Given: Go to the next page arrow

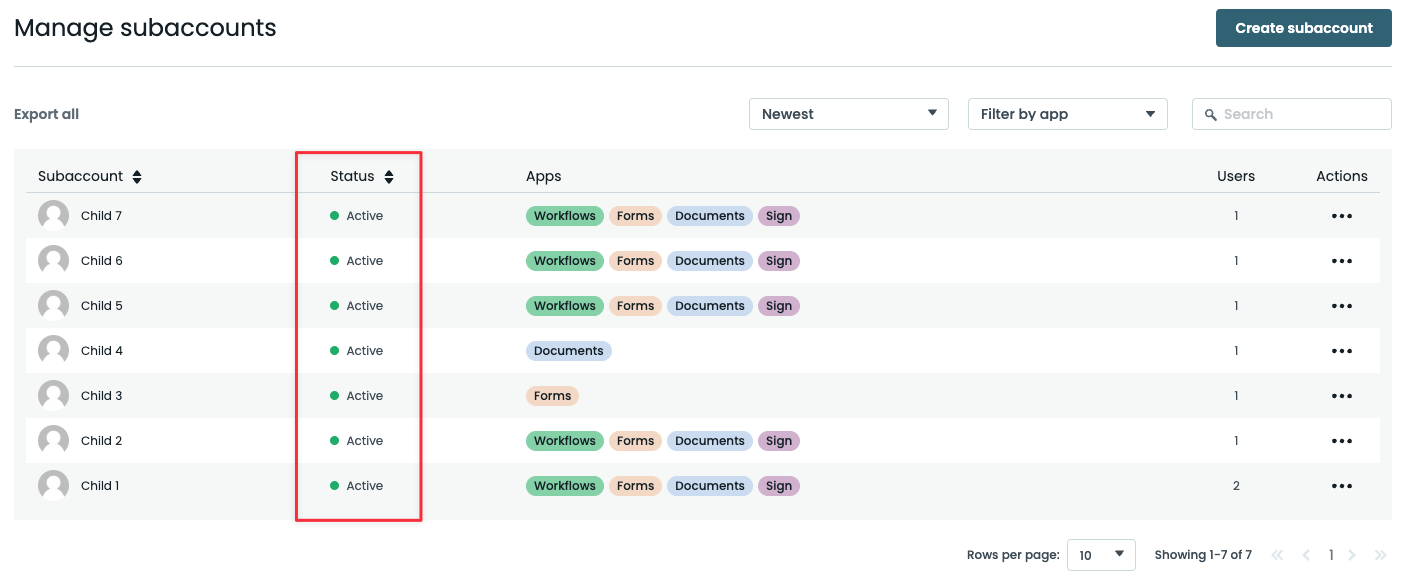Looking at the screenshot, I should click(1352, 555).
